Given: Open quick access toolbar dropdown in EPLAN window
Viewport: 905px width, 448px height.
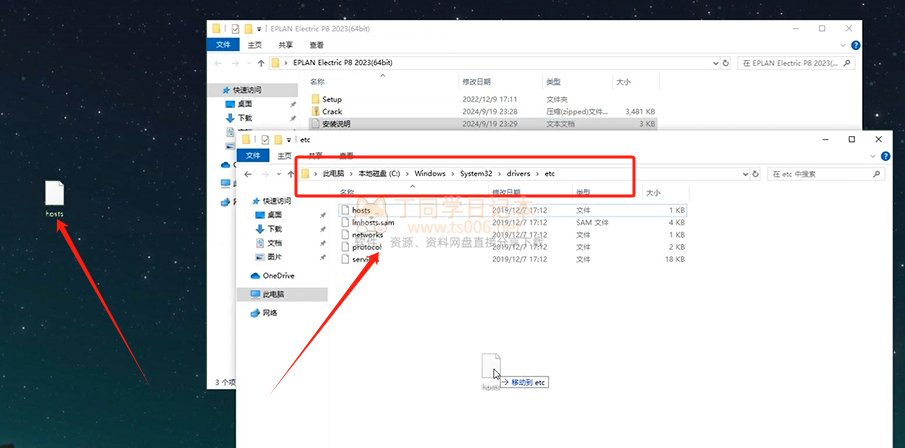Looking at the screenshot, I should 259,28.
